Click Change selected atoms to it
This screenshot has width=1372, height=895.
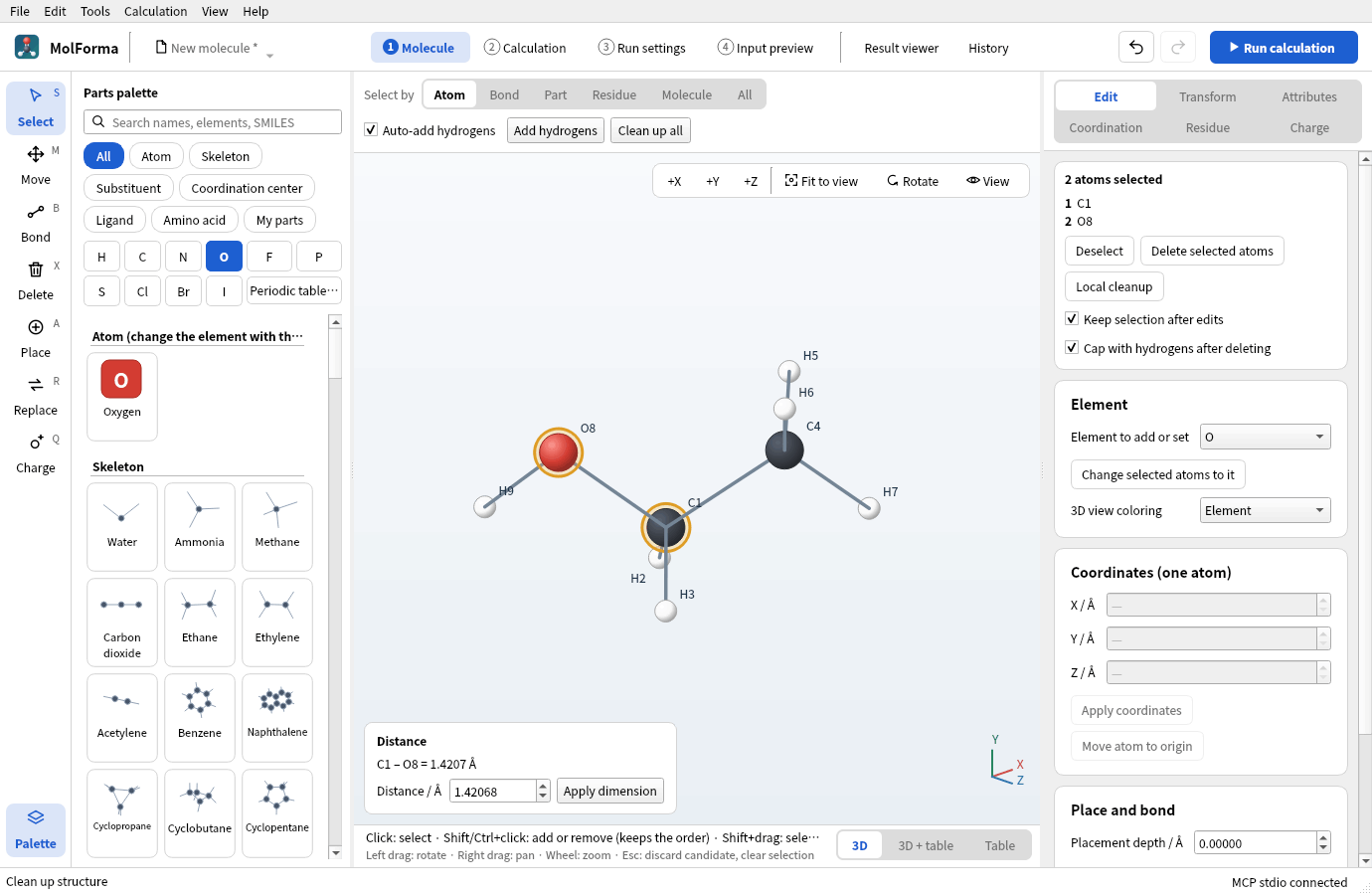(x=1158, y=474)
